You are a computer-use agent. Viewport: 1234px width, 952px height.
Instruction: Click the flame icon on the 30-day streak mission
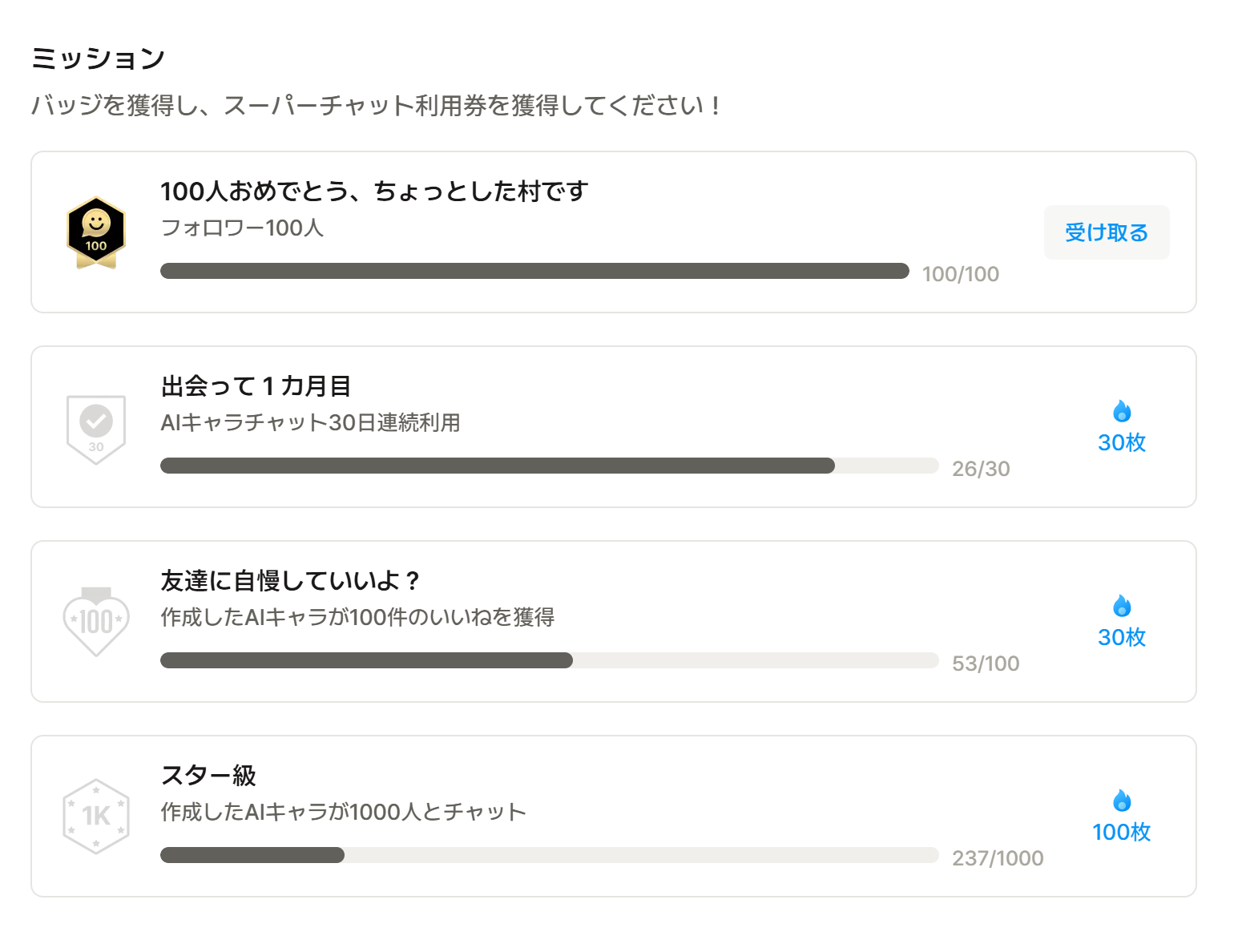coord(1122,412)
